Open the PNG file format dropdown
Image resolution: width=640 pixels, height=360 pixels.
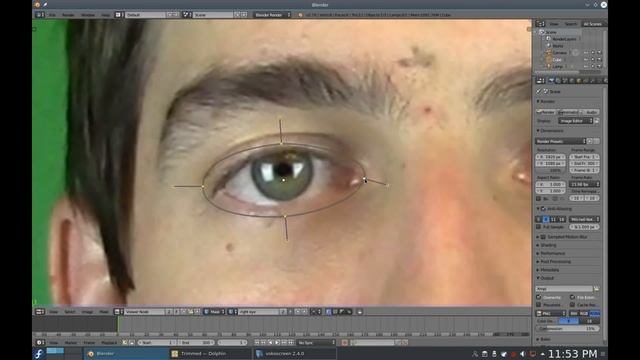551,313
